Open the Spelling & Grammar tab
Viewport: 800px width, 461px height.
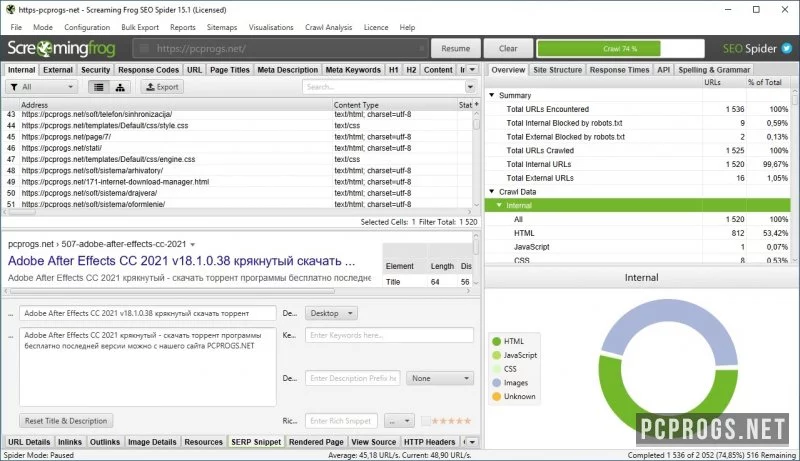(x=714, y=70)
